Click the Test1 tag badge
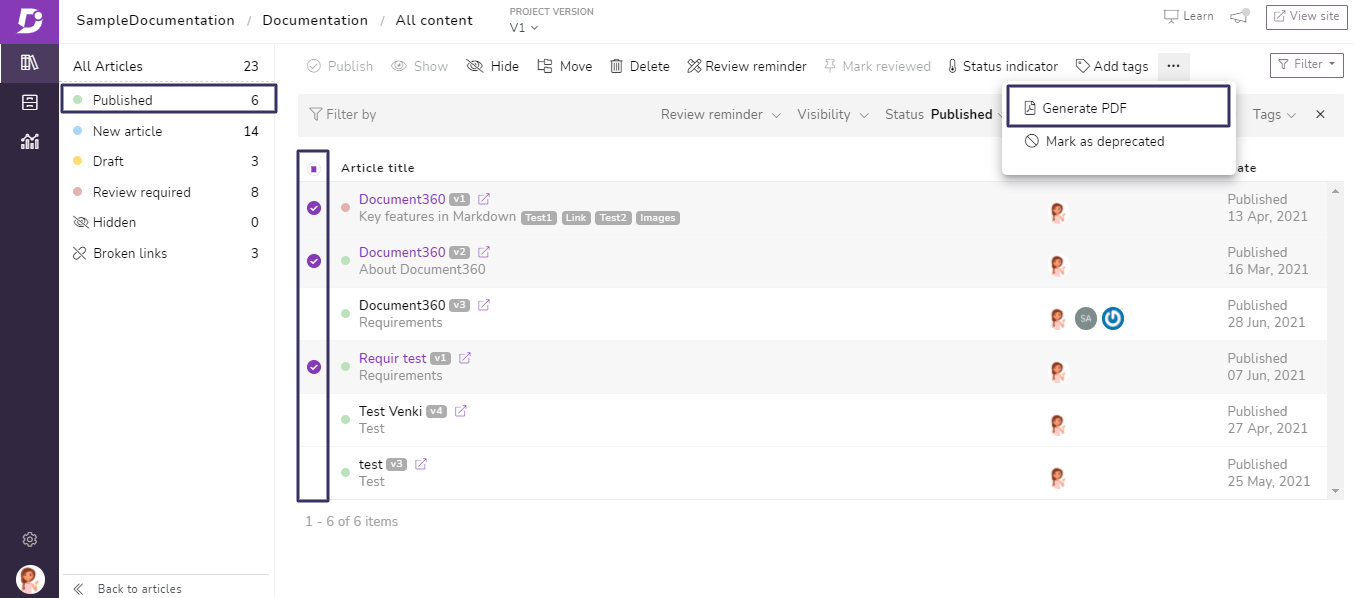Viewport: 1354px width, 598px height. [x=539, y=217]
